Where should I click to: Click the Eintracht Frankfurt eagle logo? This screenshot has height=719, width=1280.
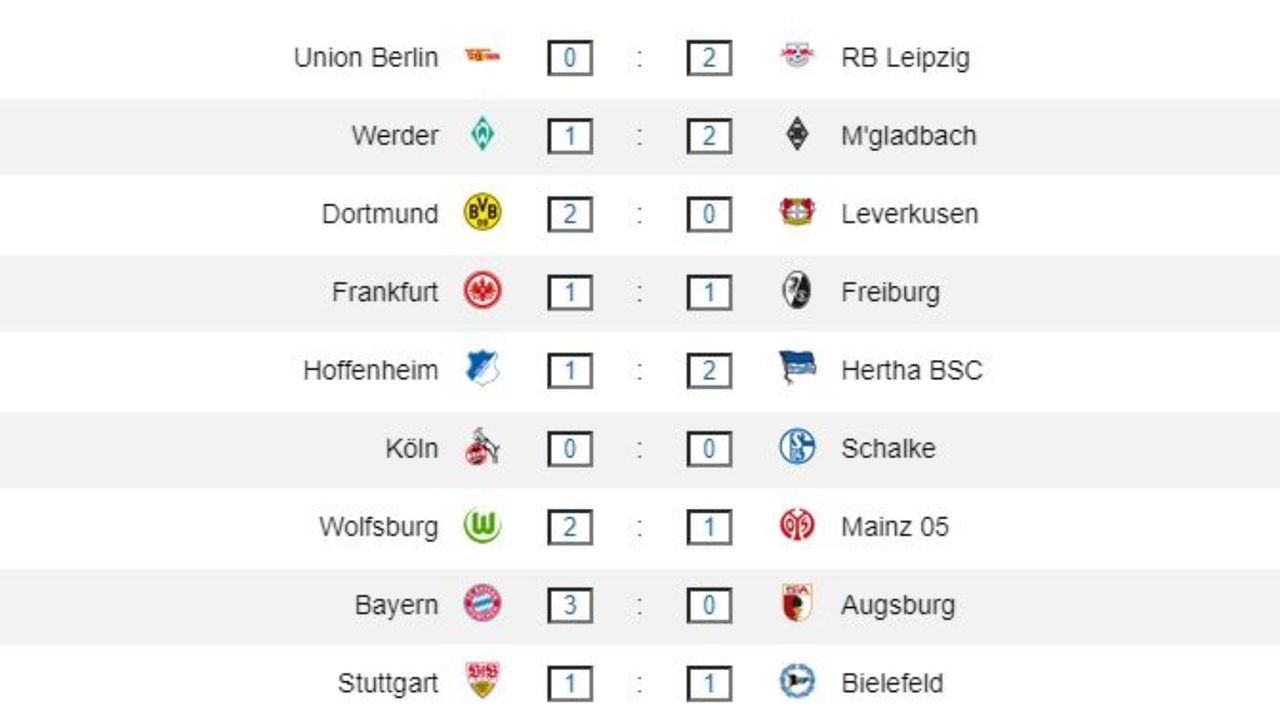(x=482, y=292)
